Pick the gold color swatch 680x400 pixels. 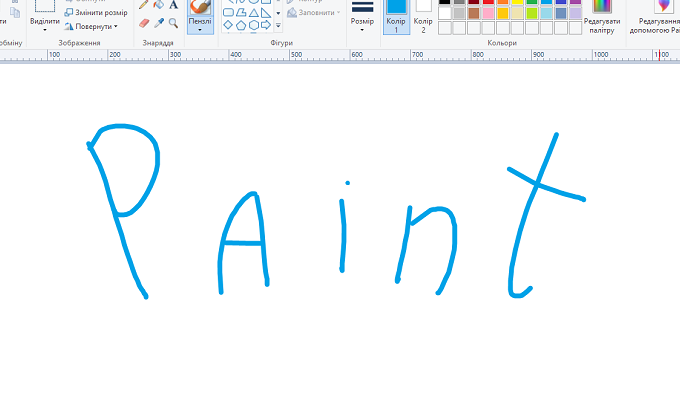503,13
